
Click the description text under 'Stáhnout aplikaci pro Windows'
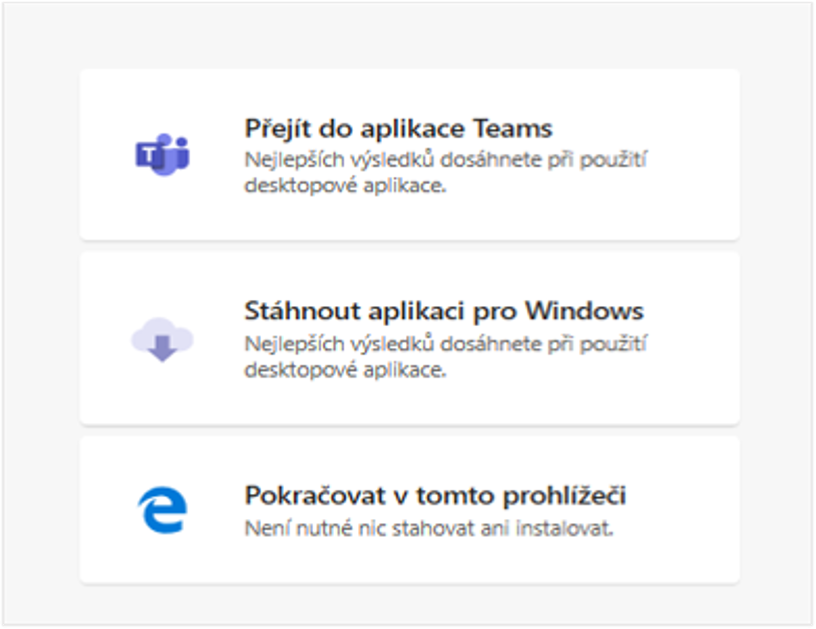[x=445, y=357]
